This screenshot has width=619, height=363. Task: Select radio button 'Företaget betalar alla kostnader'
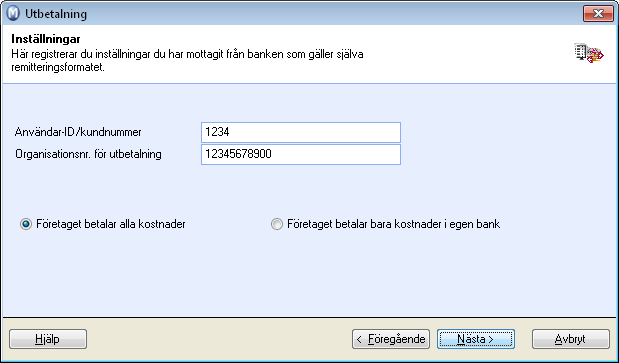pyautogui.click(x=26, y=225)
